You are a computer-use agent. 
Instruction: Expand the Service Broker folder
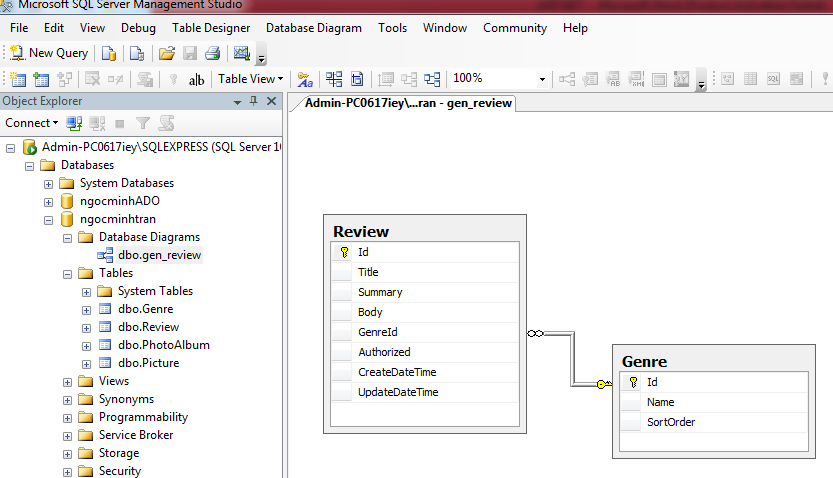click(67, 437)
